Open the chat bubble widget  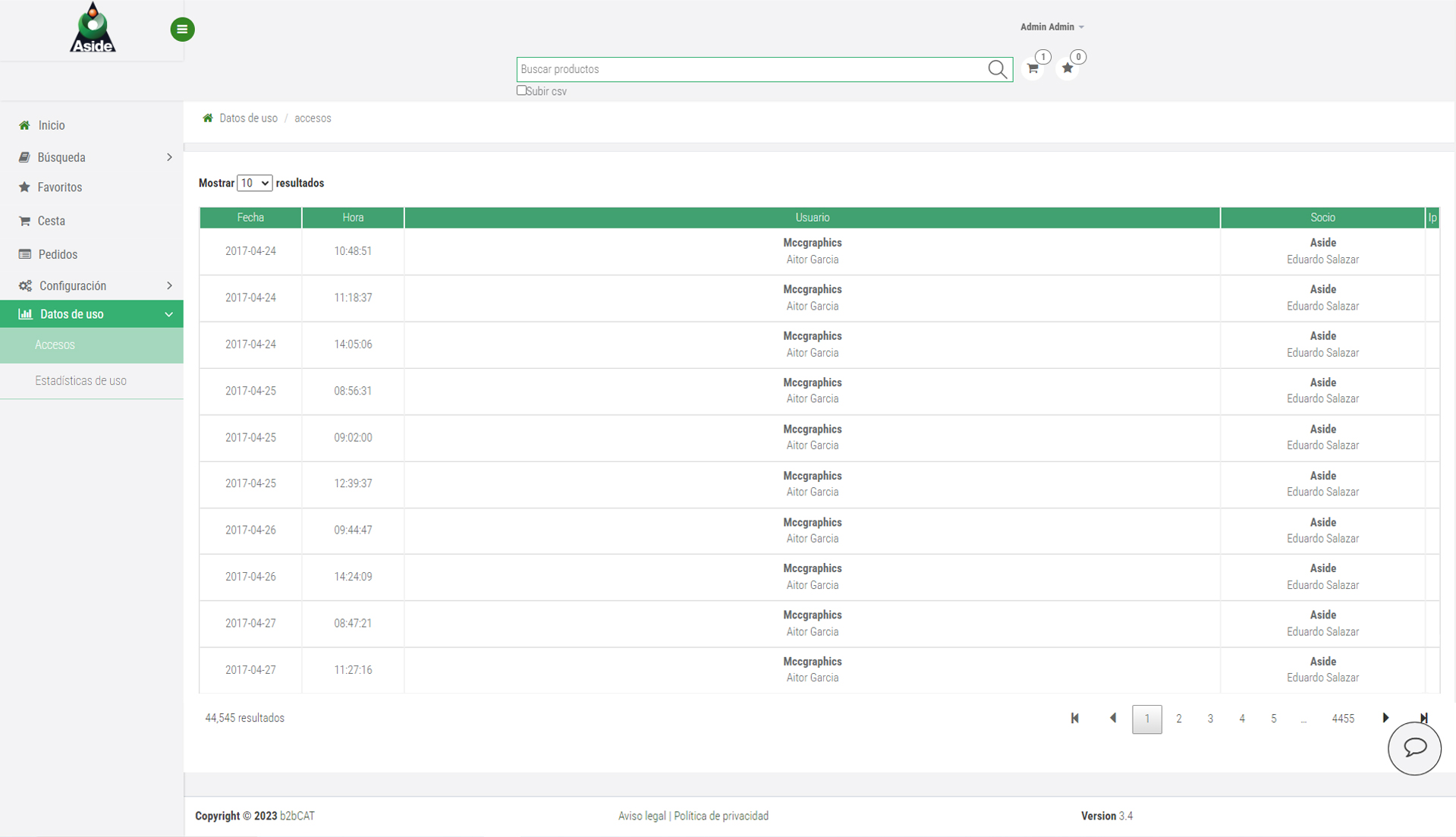(x=1414, y=748)
